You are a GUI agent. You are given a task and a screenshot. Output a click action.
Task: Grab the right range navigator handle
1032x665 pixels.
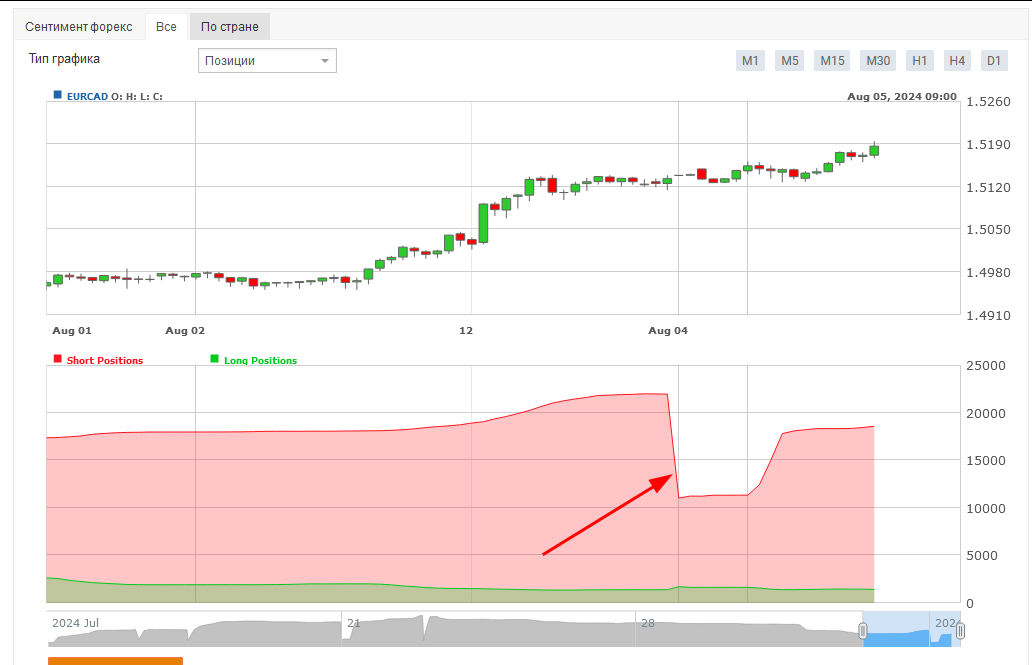point(960,631)
